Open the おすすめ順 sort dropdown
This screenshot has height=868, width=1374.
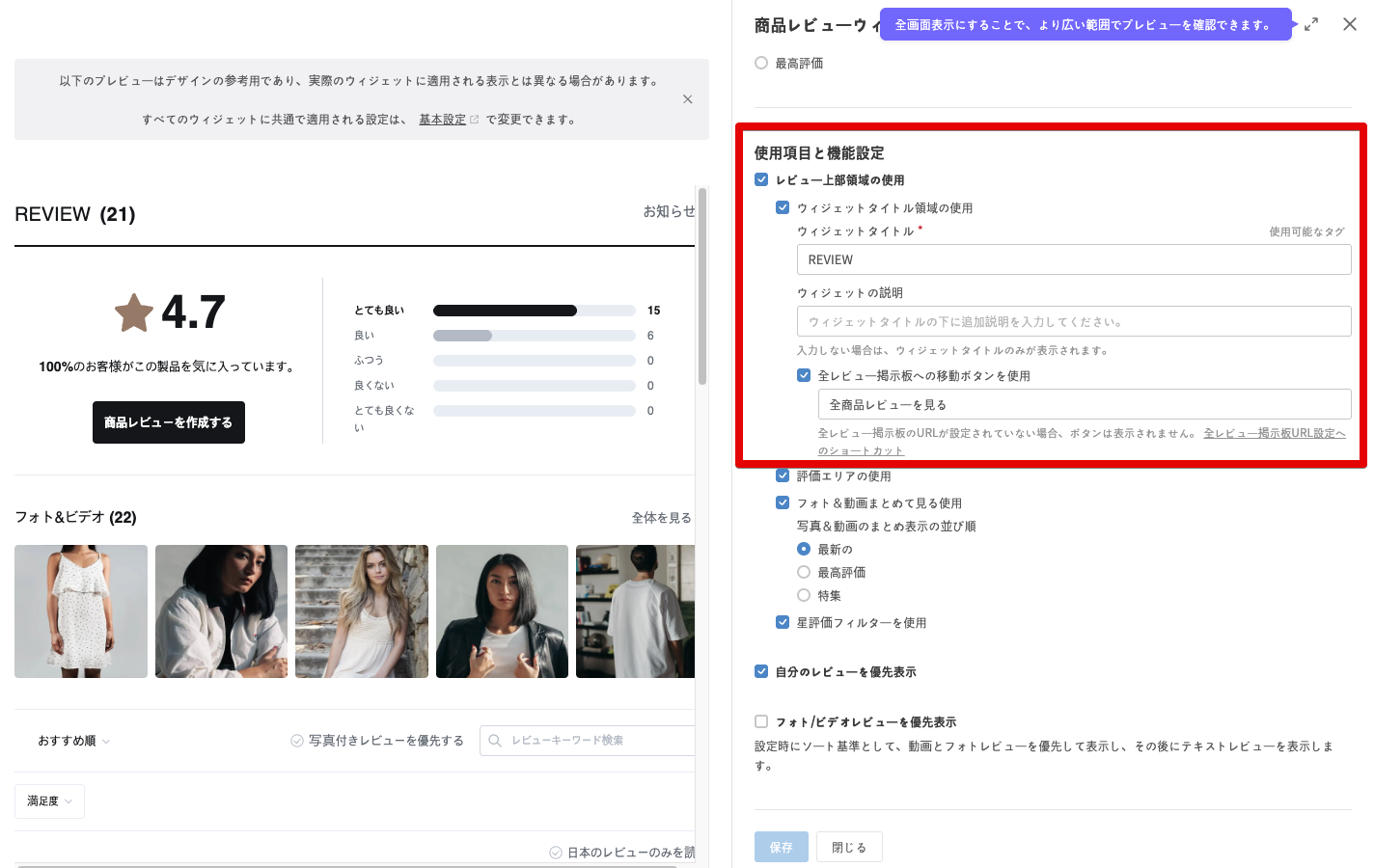(x=74, y=741)
